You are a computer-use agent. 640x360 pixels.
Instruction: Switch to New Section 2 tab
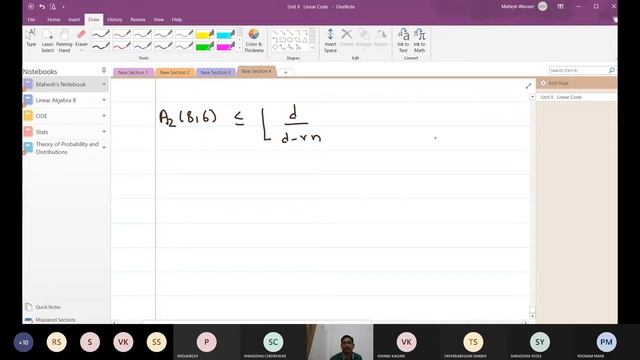click(175, 72)
